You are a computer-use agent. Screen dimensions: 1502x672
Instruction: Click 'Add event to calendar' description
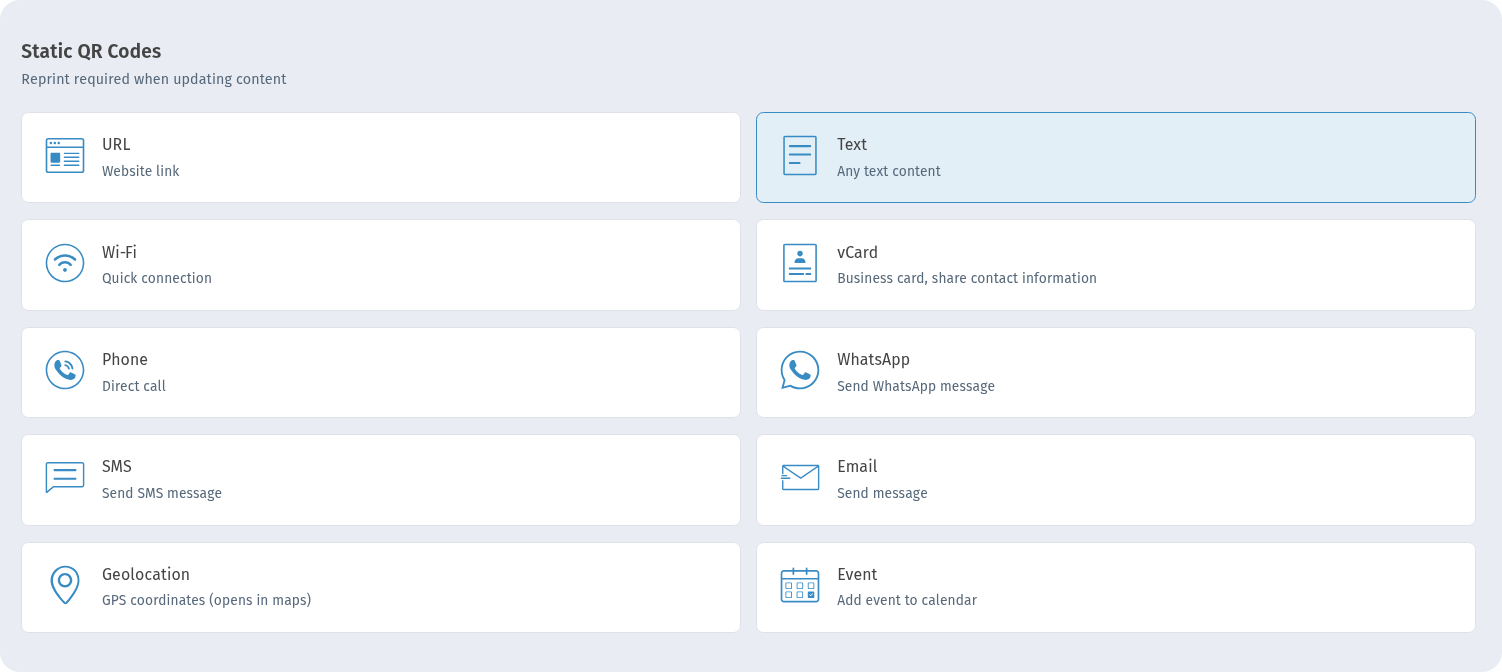click(x=907, y=600)
